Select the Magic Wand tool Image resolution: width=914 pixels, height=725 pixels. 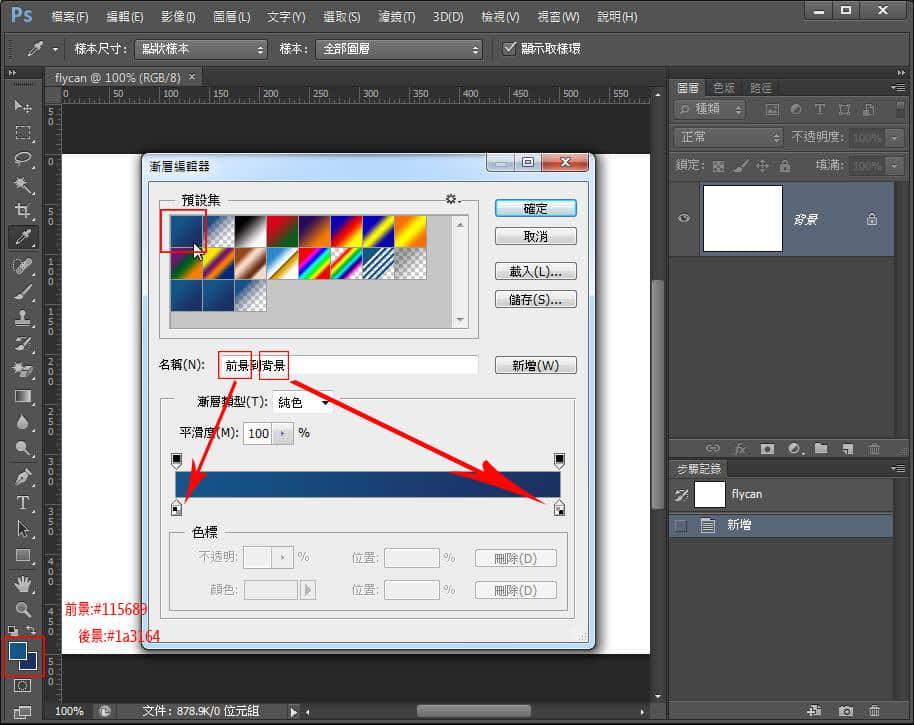(x=23, y=185)
